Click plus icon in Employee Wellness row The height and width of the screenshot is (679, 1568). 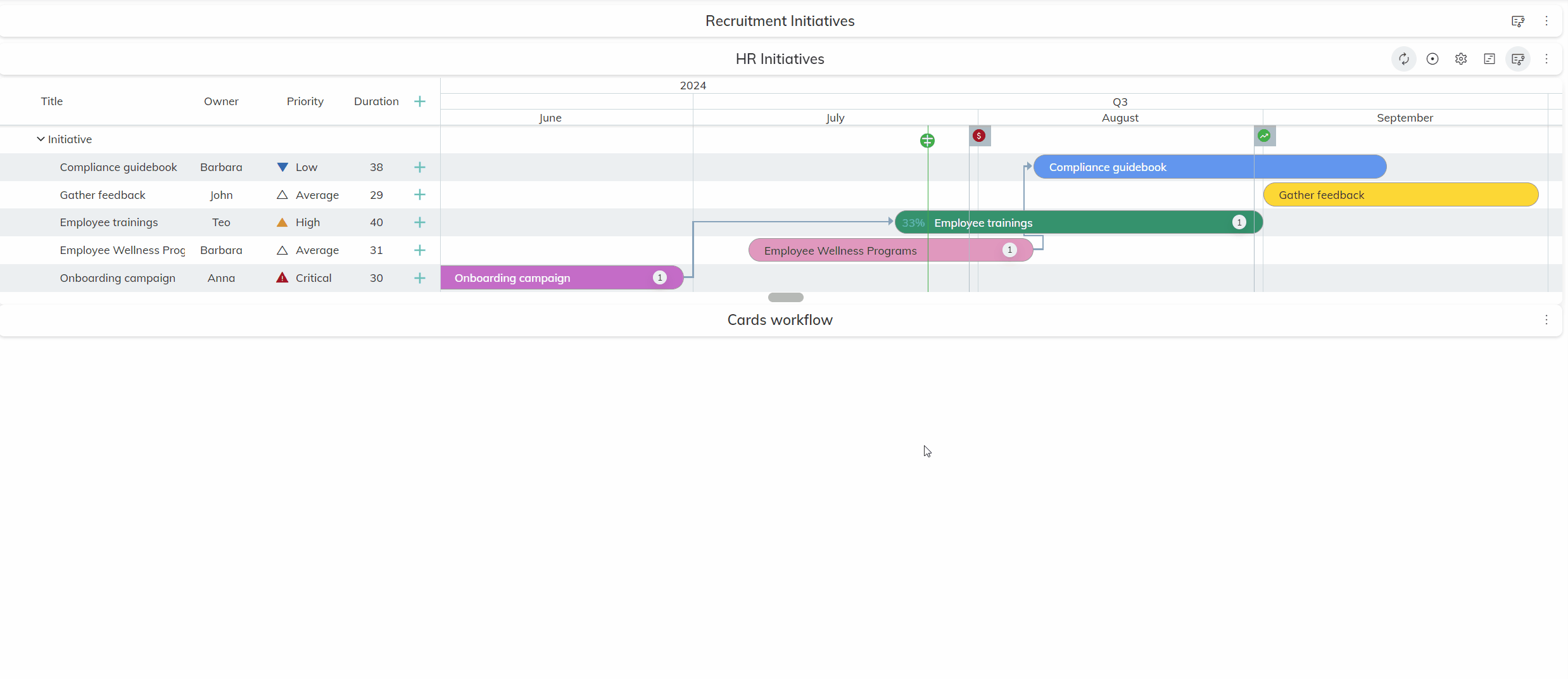[x=420, y=250]
